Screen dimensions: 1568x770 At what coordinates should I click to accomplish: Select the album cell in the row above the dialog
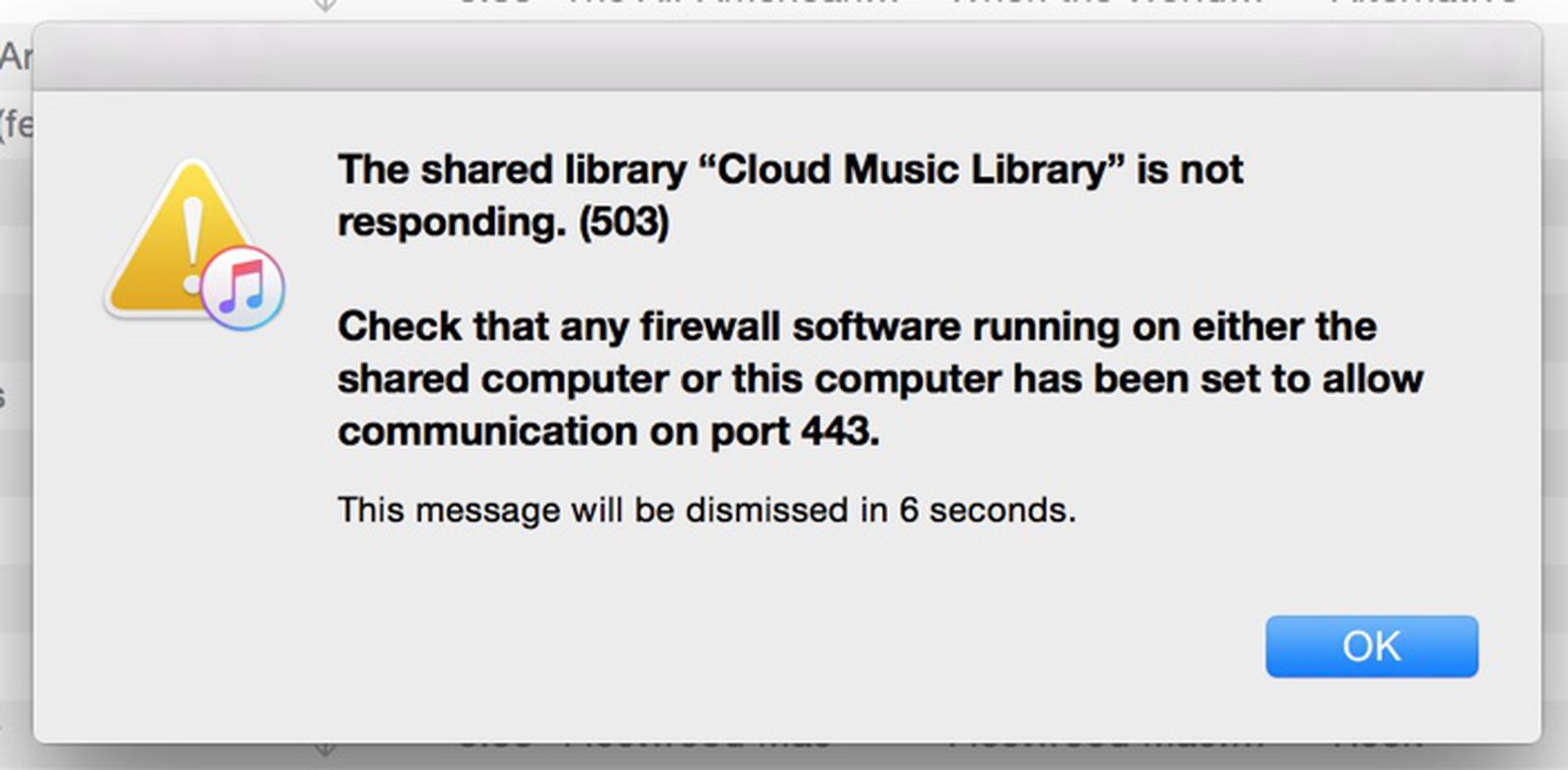tap(1105, 5)
